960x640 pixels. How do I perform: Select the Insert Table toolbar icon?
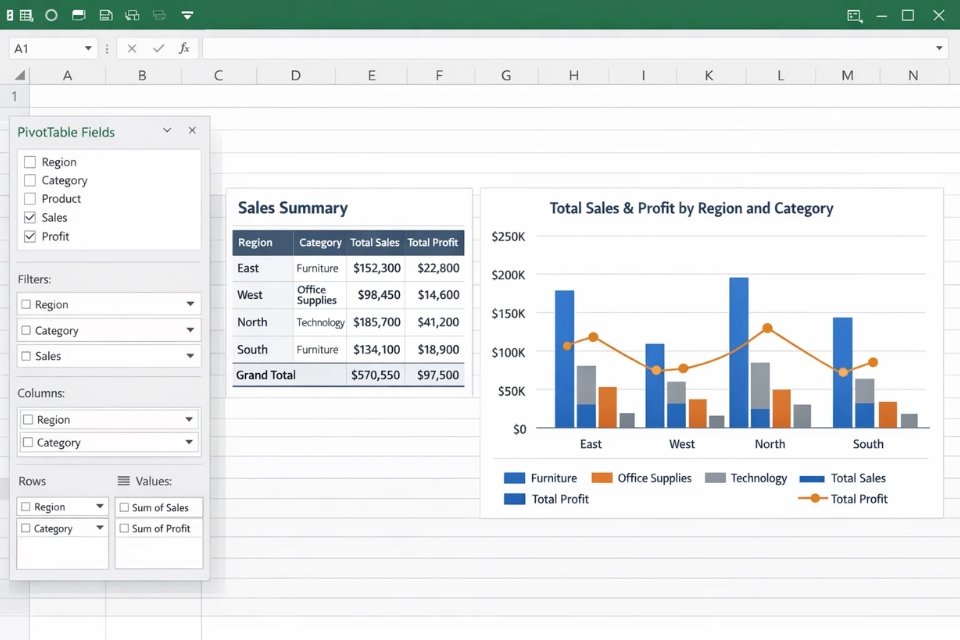26,15
